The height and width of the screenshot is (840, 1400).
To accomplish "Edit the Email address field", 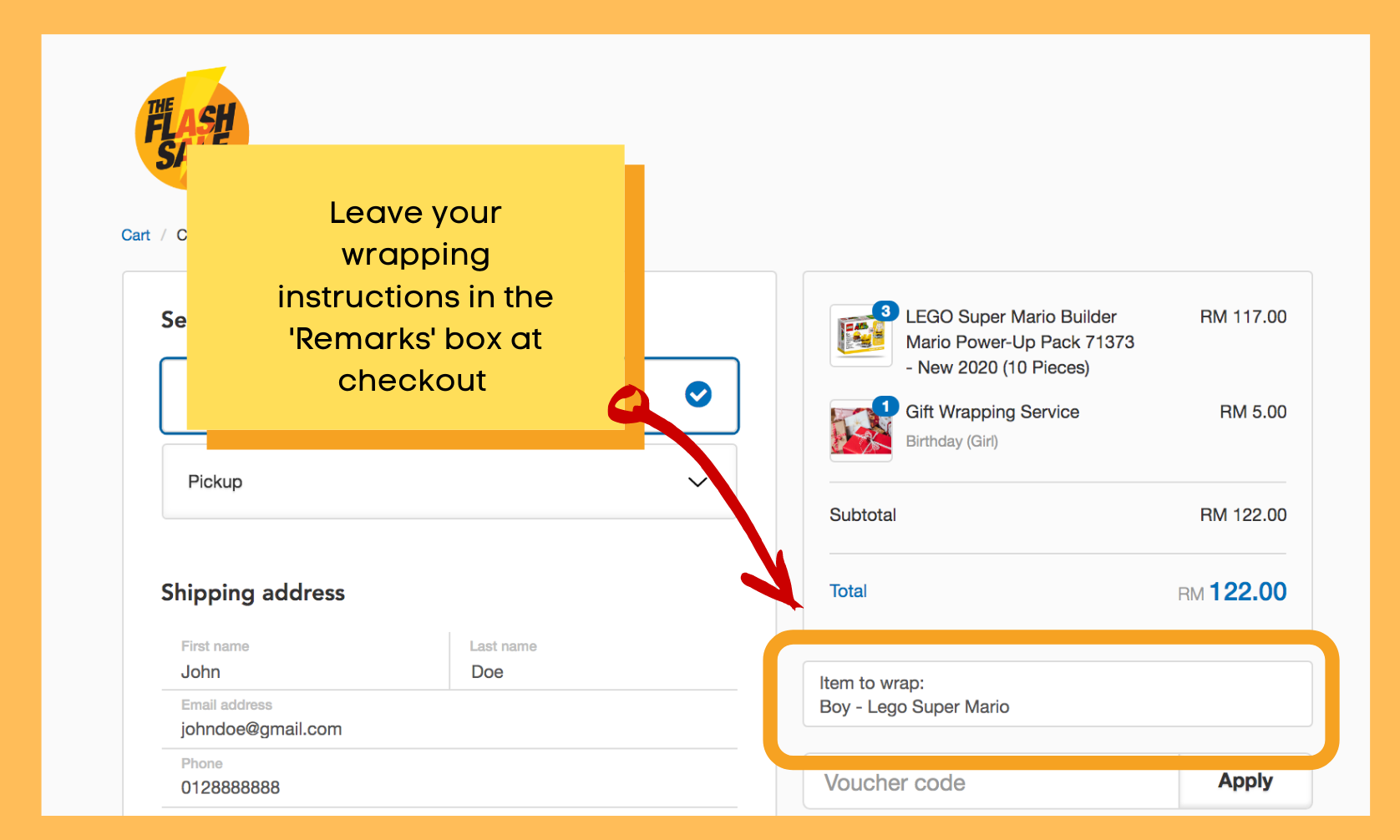I will (449, 720).
